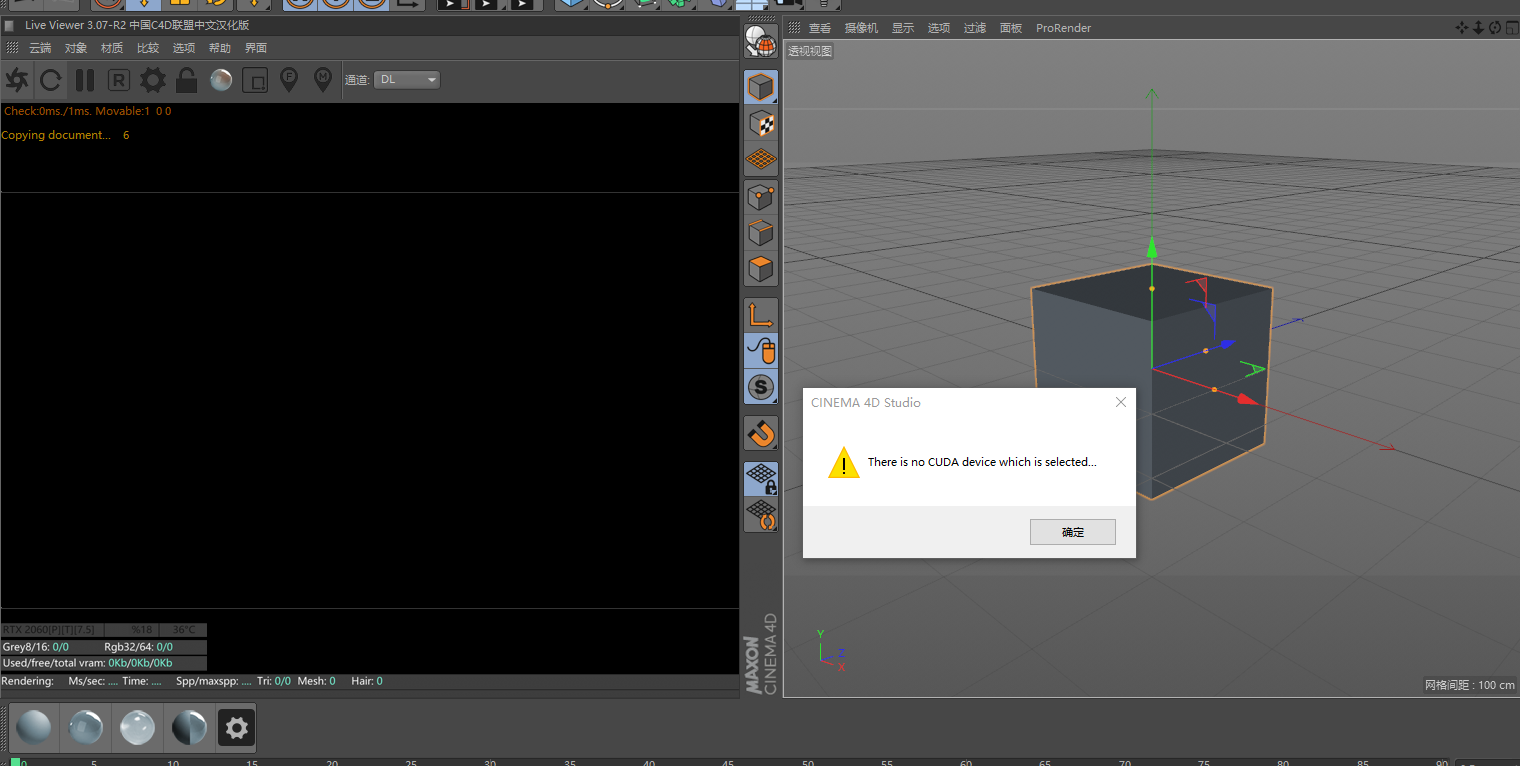
Task: Click the 透视视图 viewport label
Action: [810, 51]
